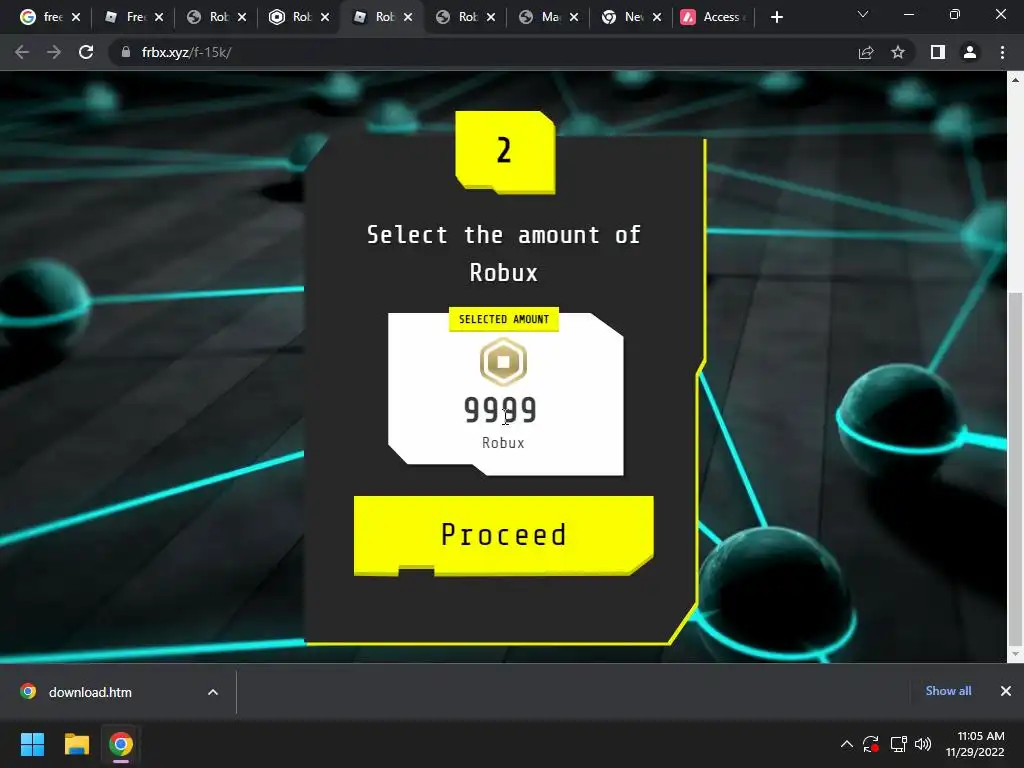Open the clock and date panel
The width and height of the screenshot is (1024, 768).
pyautogui.click(x=975, y=744)
